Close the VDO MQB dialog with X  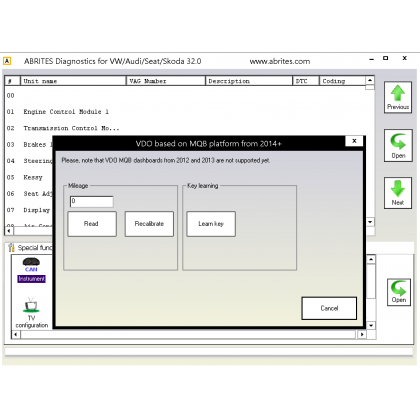point(354,141)
